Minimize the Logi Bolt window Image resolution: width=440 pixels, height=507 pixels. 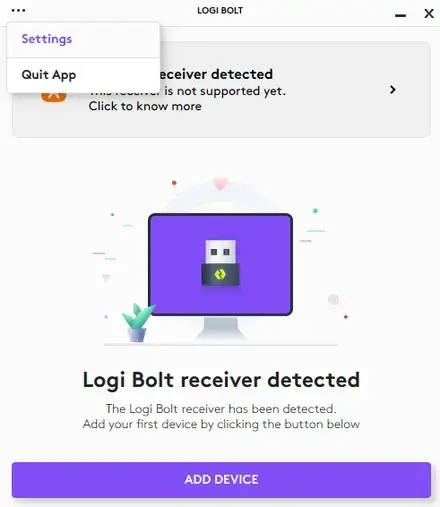[x=400, y=15]
